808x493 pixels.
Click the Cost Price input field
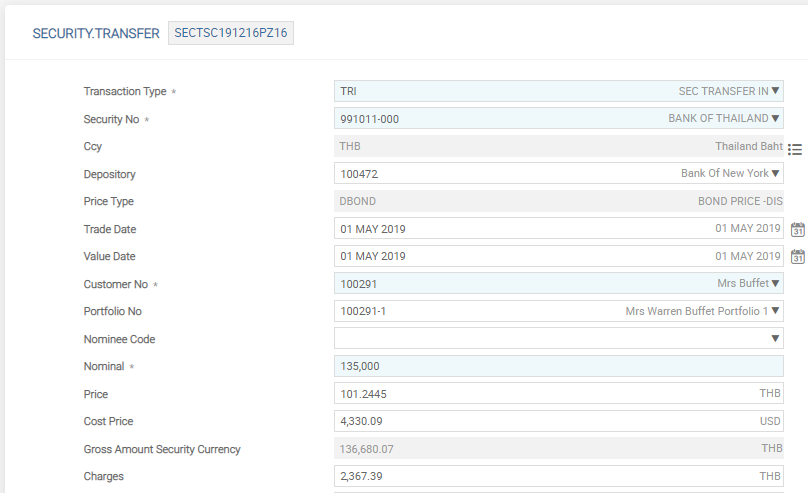click(x=540, y=421)
